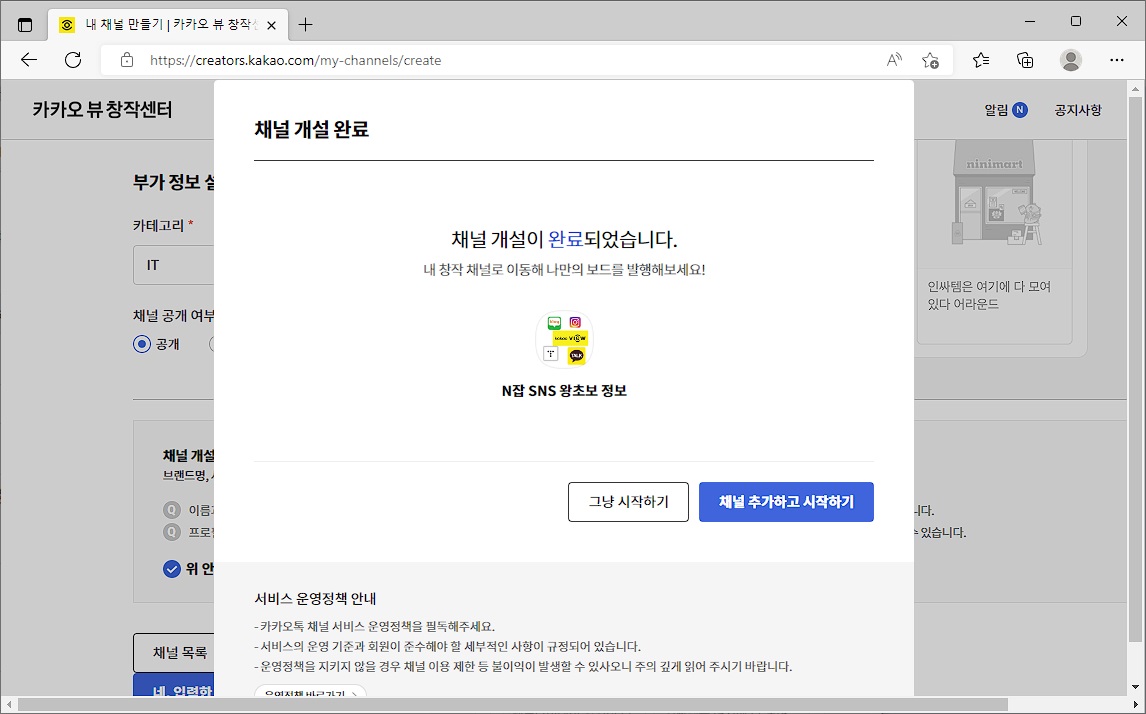Viewport: 1146px width, 714px height.
Task: Click the channel profile image thumbnail
Action: coord(564,340)
